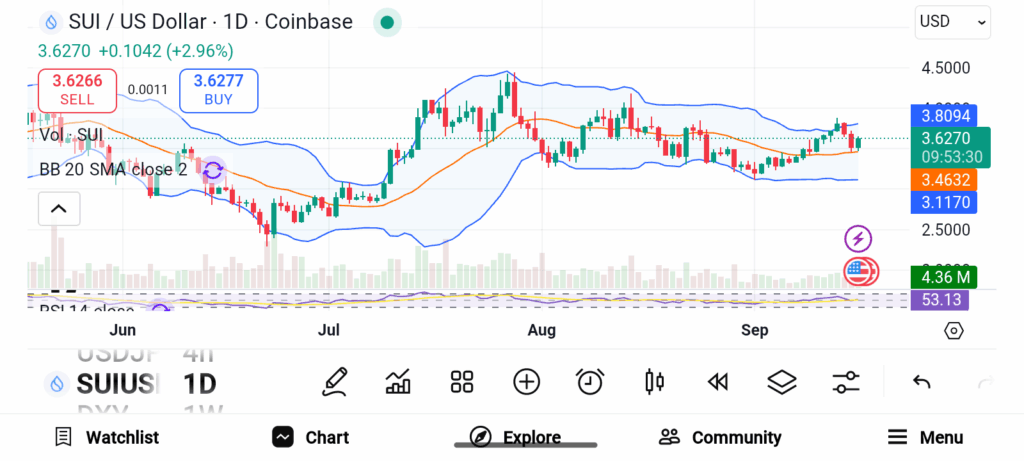Screen dimensions: 1024x461
Task: Open the Menu tab
Action: point(926,437)
